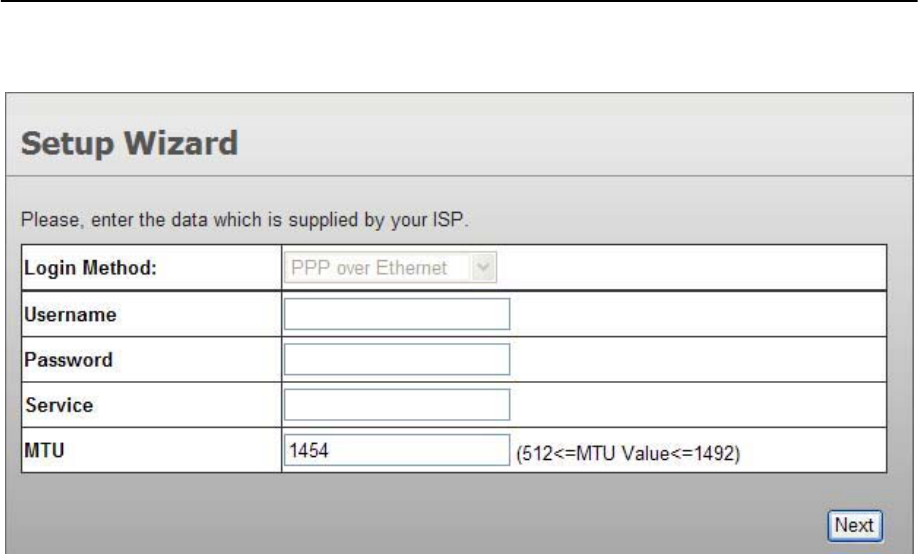Click into the Password text box
Screen dimensions: 918x554
point(397,359)
